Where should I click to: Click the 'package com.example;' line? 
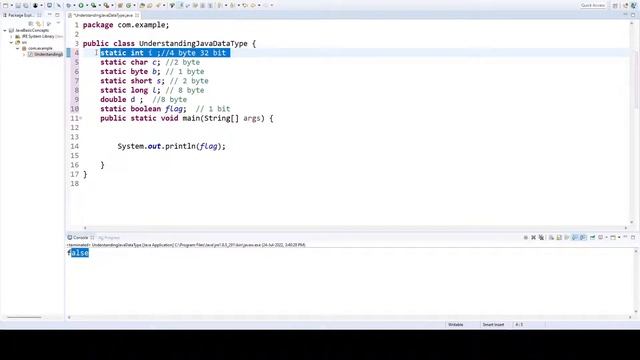point(126,25)
